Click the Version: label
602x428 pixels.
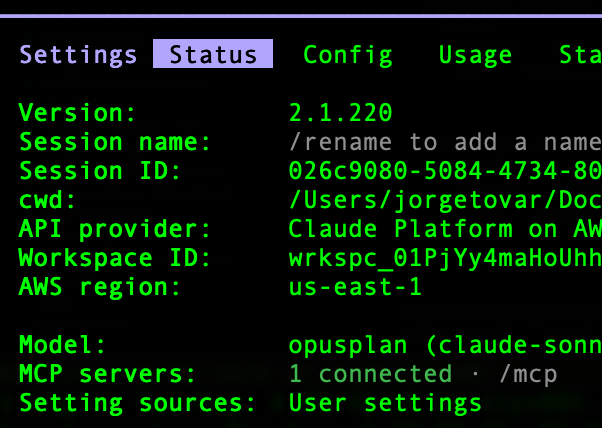click(x=77, y=113)
